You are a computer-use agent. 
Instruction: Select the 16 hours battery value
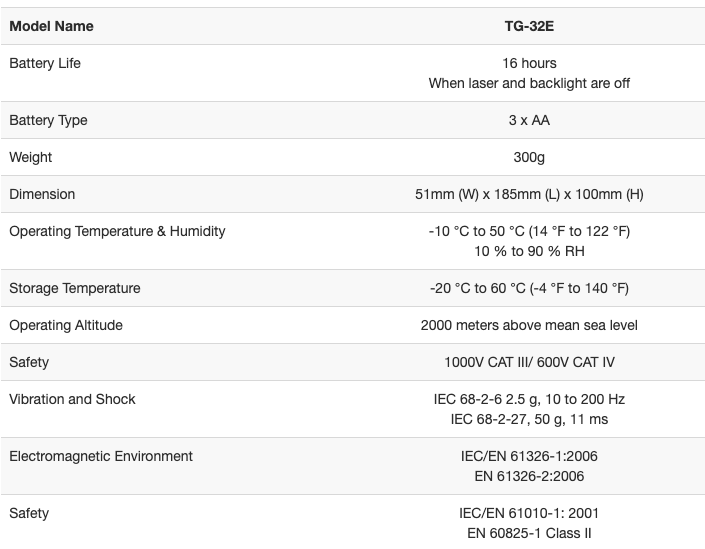click(x=529, y=63)
